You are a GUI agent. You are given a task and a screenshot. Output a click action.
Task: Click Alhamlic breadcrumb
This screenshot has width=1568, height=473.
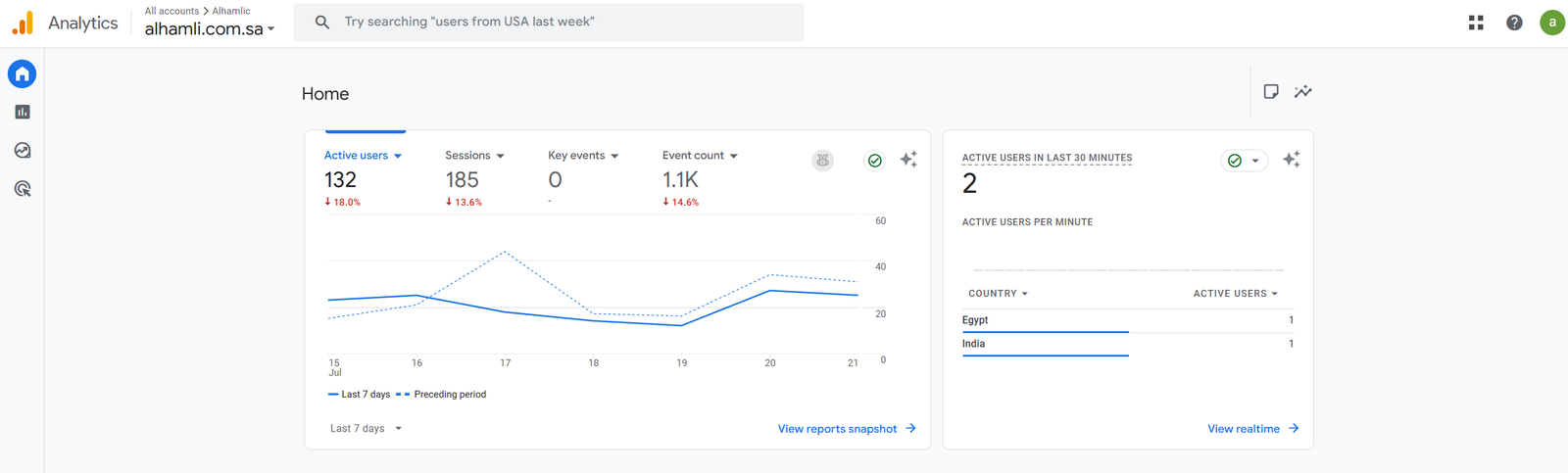[x=231, y=11]
